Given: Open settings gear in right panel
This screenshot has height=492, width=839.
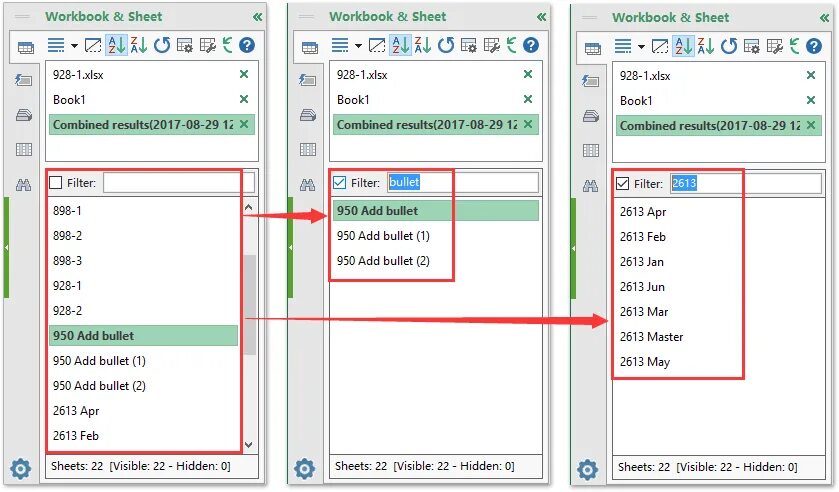Looking at the screenshot, I should tap(588, 470).
